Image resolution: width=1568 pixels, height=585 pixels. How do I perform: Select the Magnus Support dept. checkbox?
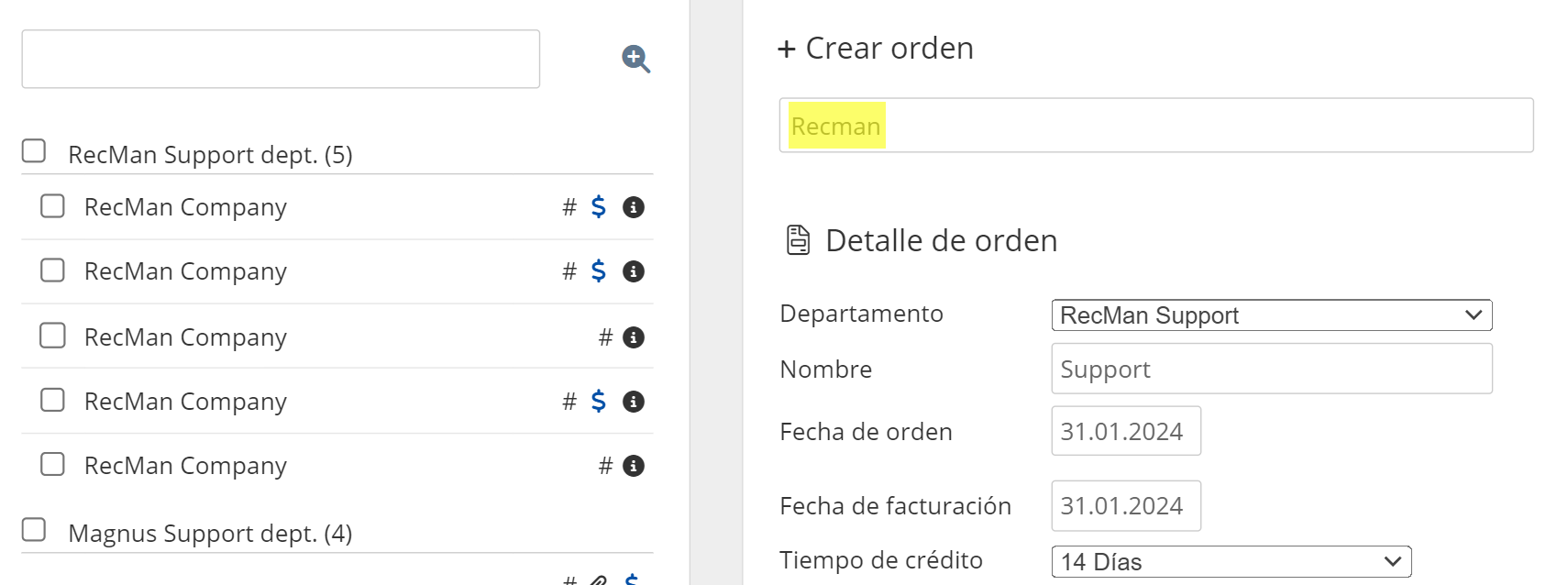pyautogui.click(x=34, y=530)
